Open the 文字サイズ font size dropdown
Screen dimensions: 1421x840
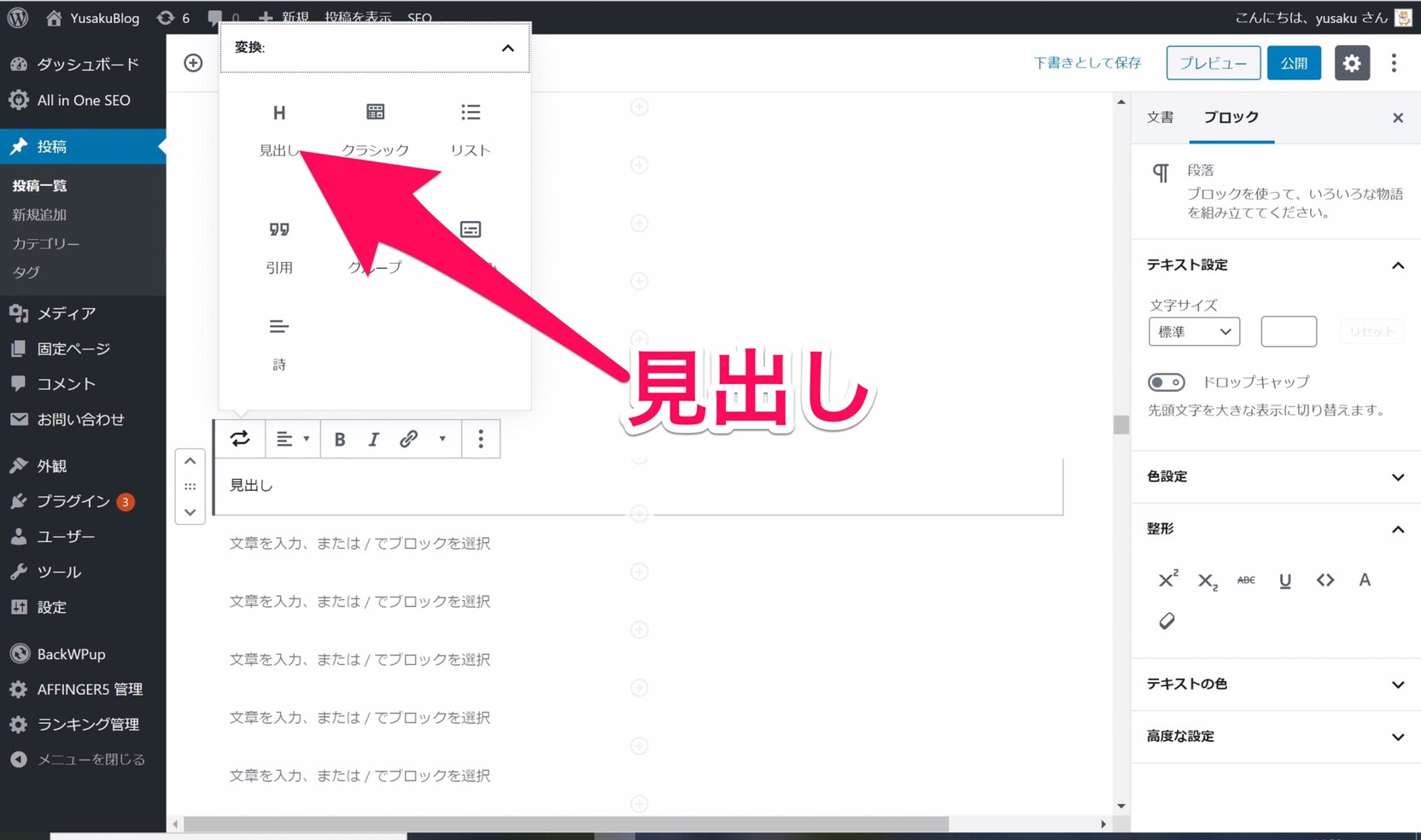pos(1193,332)
